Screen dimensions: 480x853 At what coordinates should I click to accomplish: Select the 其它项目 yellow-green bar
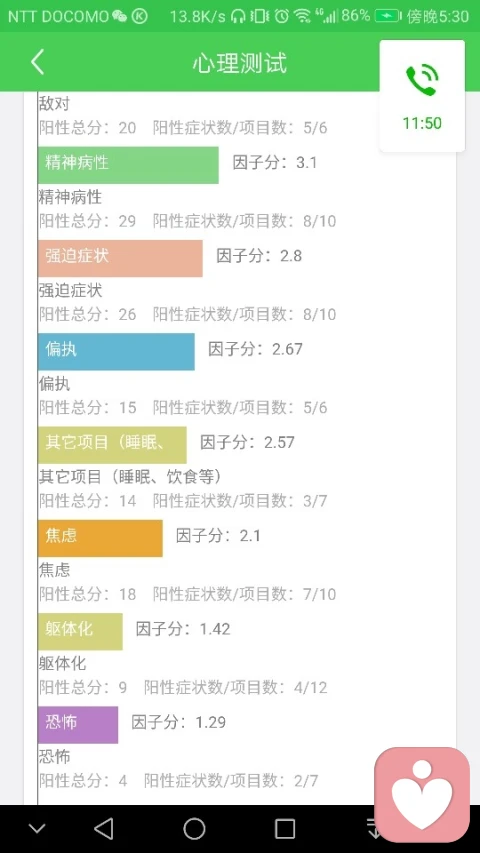[112, 445]
